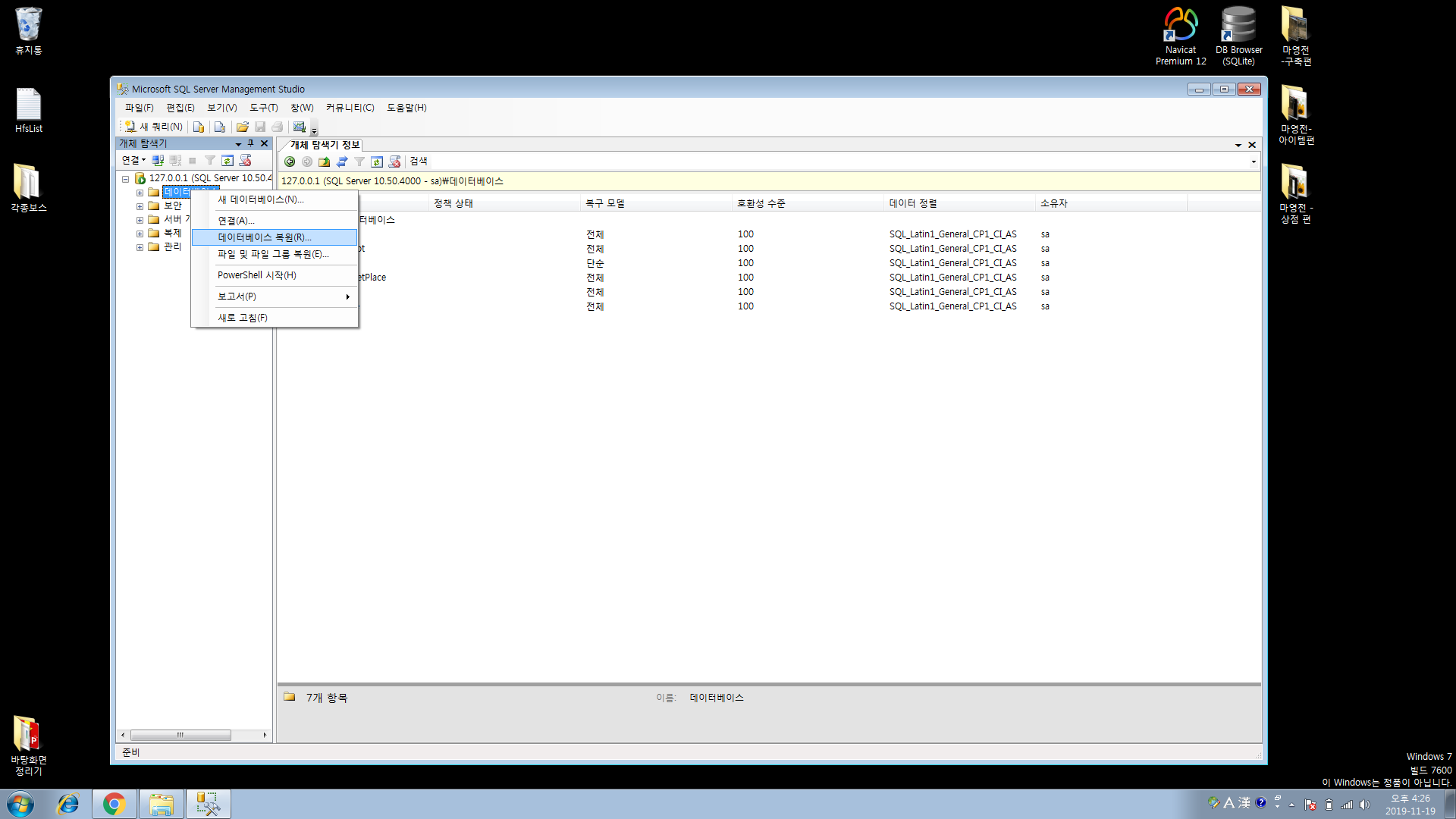Click the Refresh icon in details pane toolbar

(x=377, y=162)
